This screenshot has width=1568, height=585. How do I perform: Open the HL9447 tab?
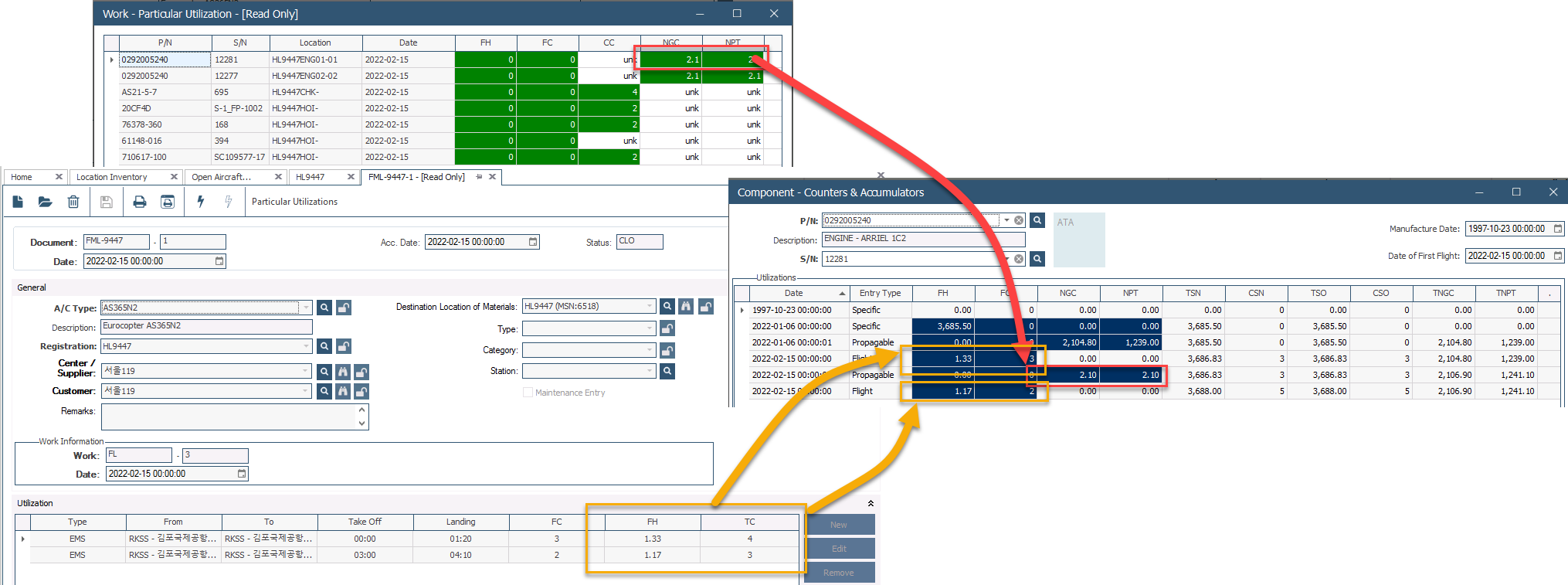(x=311, y=177)
